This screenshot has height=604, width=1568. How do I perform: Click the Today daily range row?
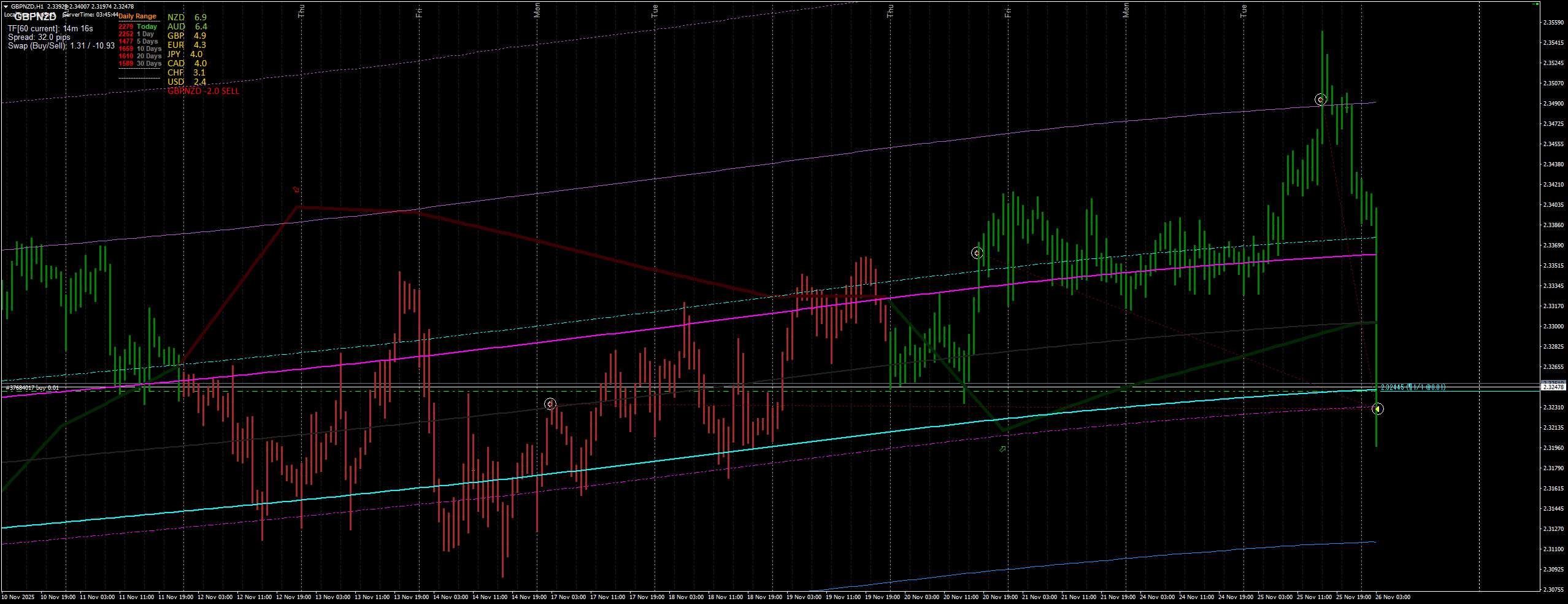[138, 26]
